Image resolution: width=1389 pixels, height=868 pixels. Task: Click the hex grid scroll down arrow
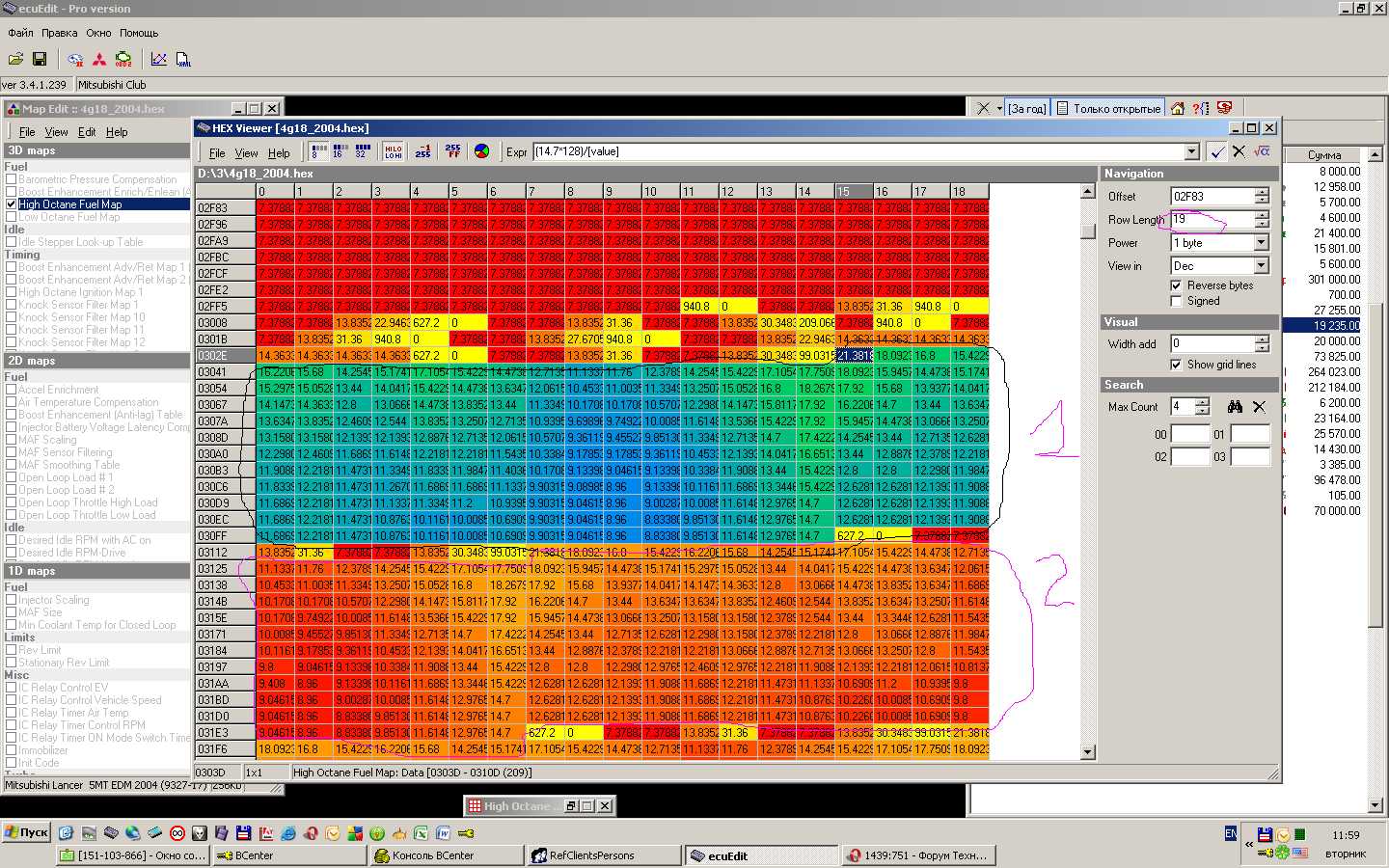pos(1088,752)
